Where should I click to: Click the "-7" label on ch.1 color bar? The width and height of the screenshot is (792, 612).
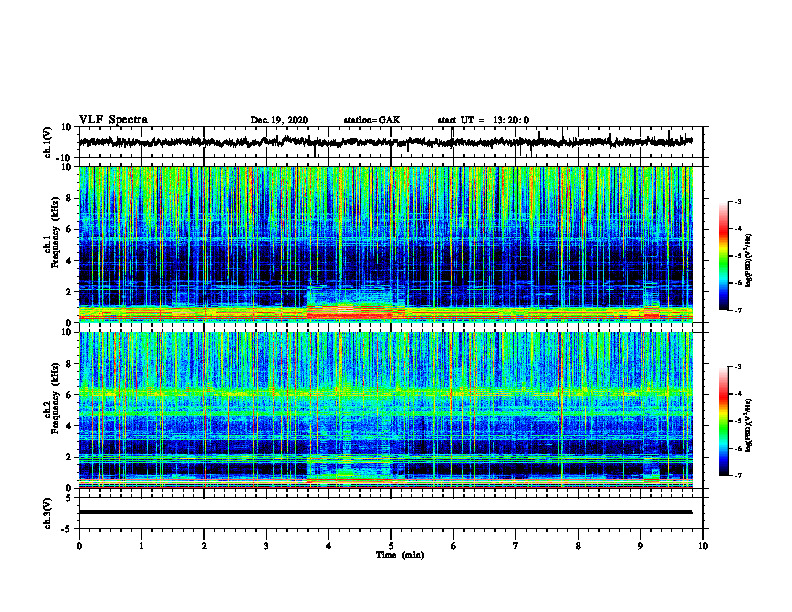tap(738, 310)
